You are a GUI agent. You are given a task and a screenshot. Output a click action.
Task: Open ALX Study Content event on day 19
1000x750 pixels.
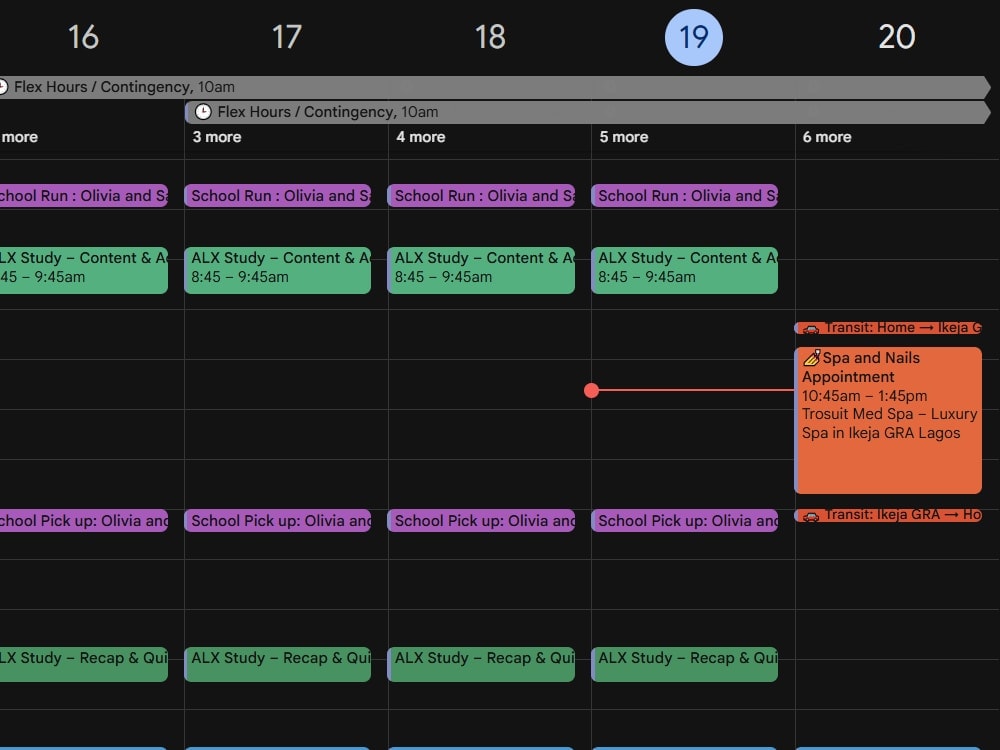tap(684, 270)
